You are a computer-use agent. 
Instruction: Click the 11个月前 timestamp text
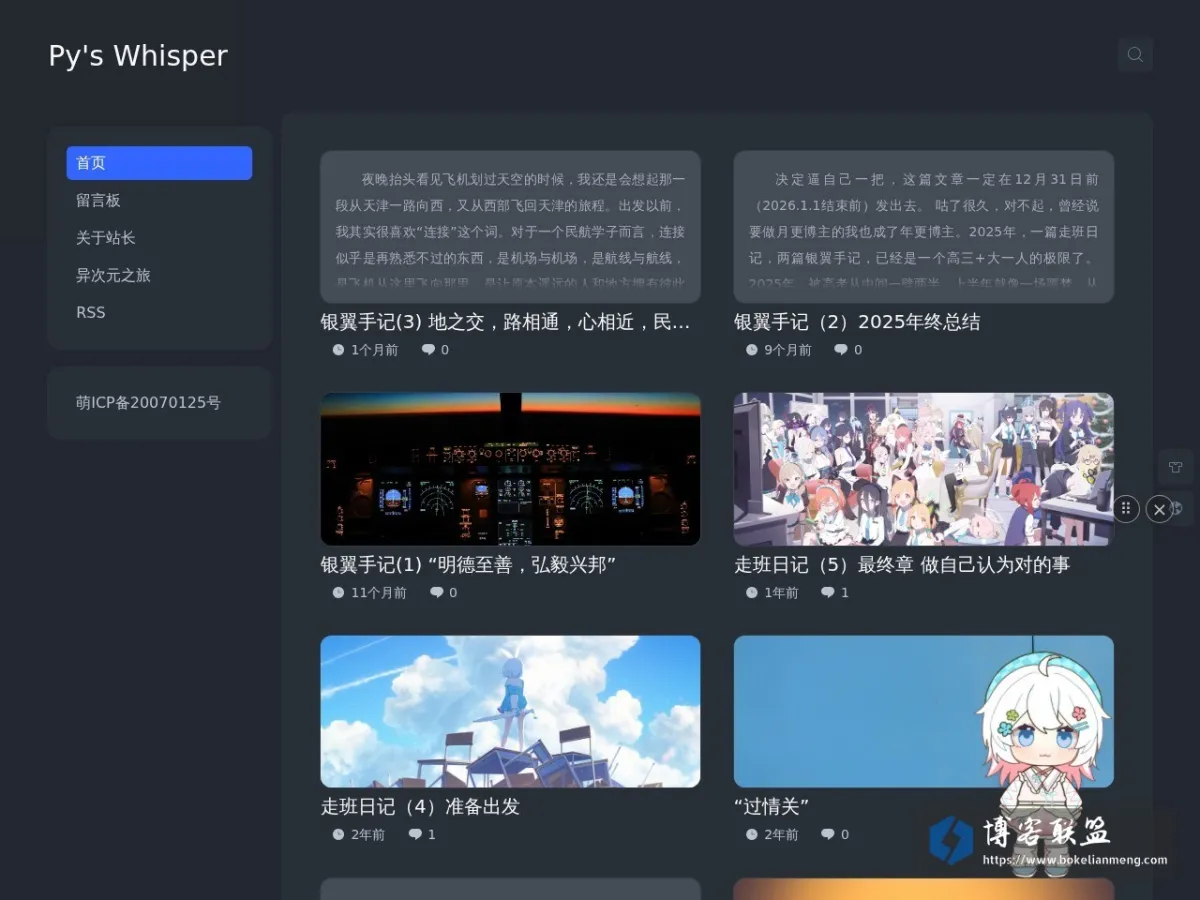[x=378, y=592]
